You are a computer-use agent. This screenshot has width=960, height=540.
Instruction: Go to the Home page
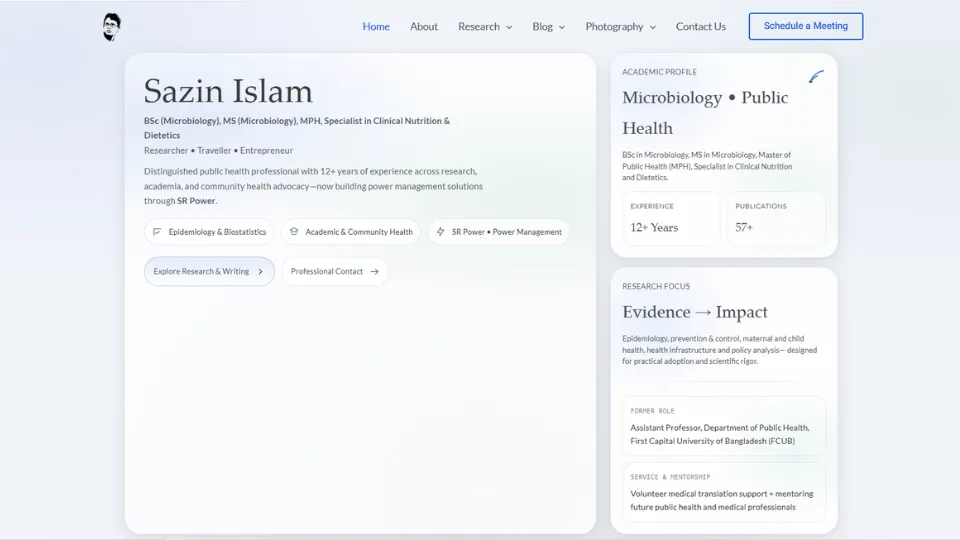(376, 27)
